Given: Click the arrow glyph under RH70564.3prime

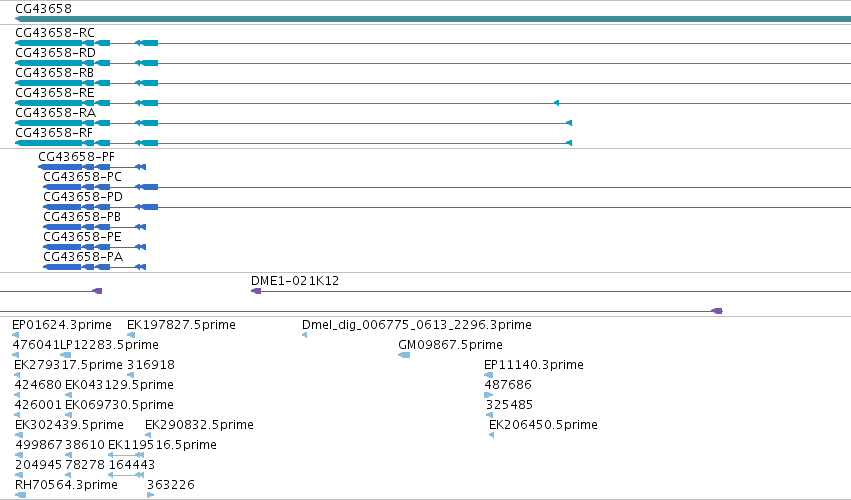Looking at the screenshot, I should click(x=21, y=495).
